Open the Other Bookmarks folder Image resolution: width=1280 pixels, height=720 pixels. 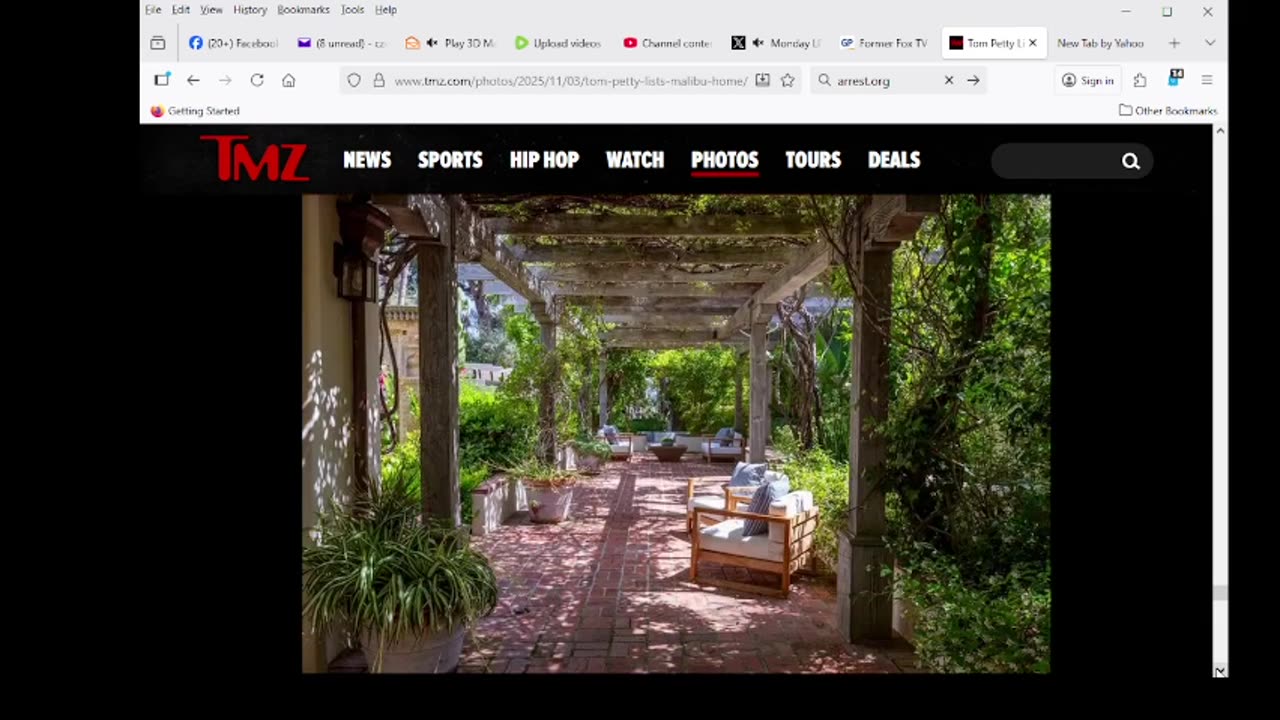1168,110
